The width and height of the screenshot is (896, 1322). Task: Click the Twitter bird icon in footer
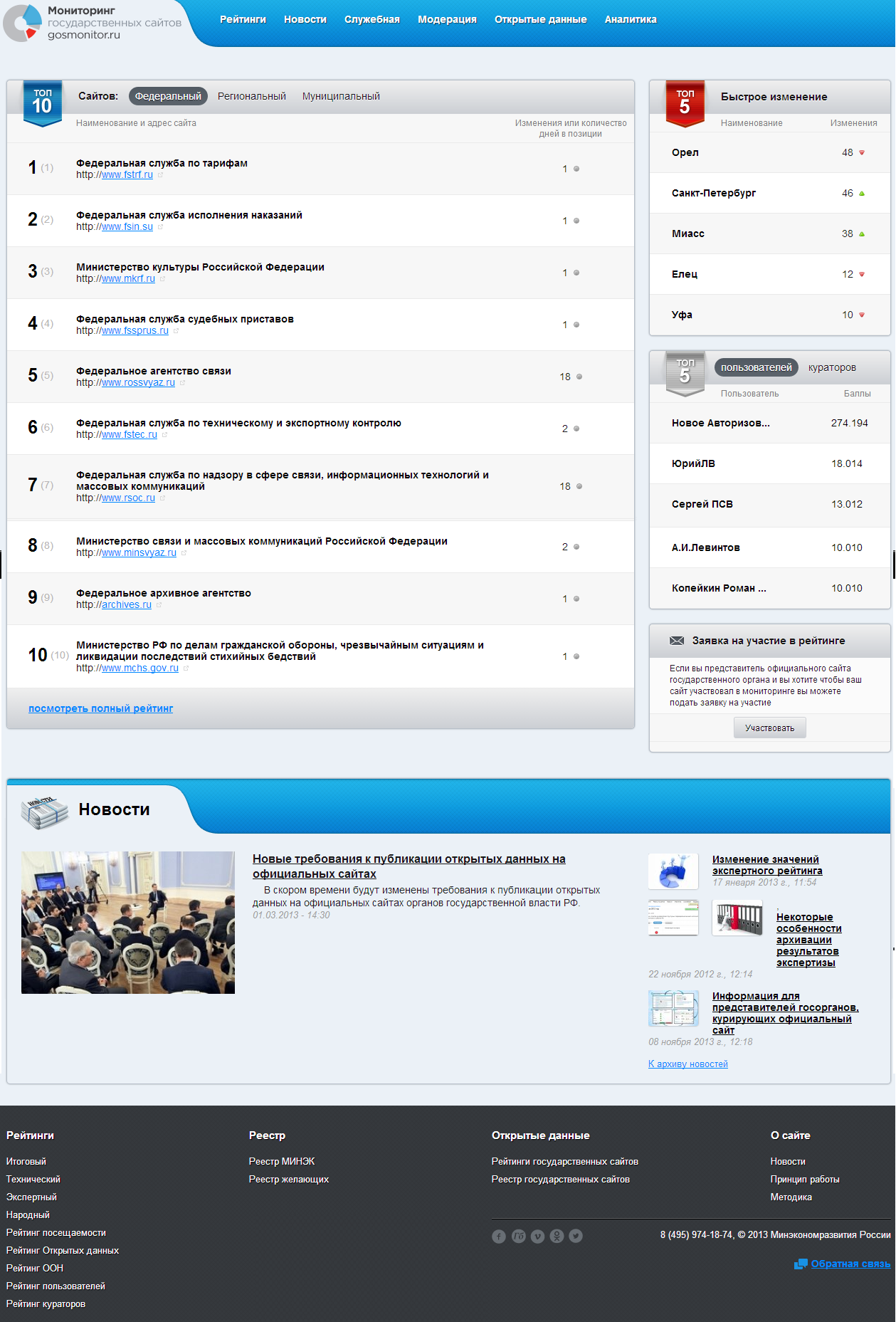point(576,1237)
